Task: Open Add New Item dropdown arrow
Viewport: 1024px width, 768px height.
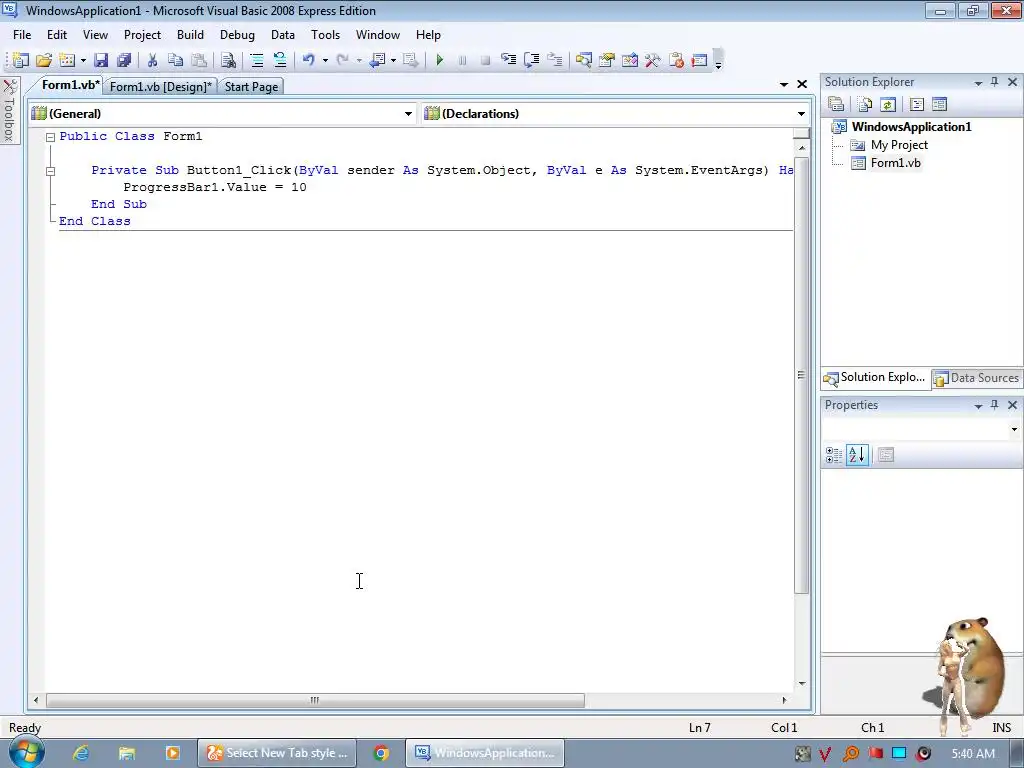Action: pos(83,60)
